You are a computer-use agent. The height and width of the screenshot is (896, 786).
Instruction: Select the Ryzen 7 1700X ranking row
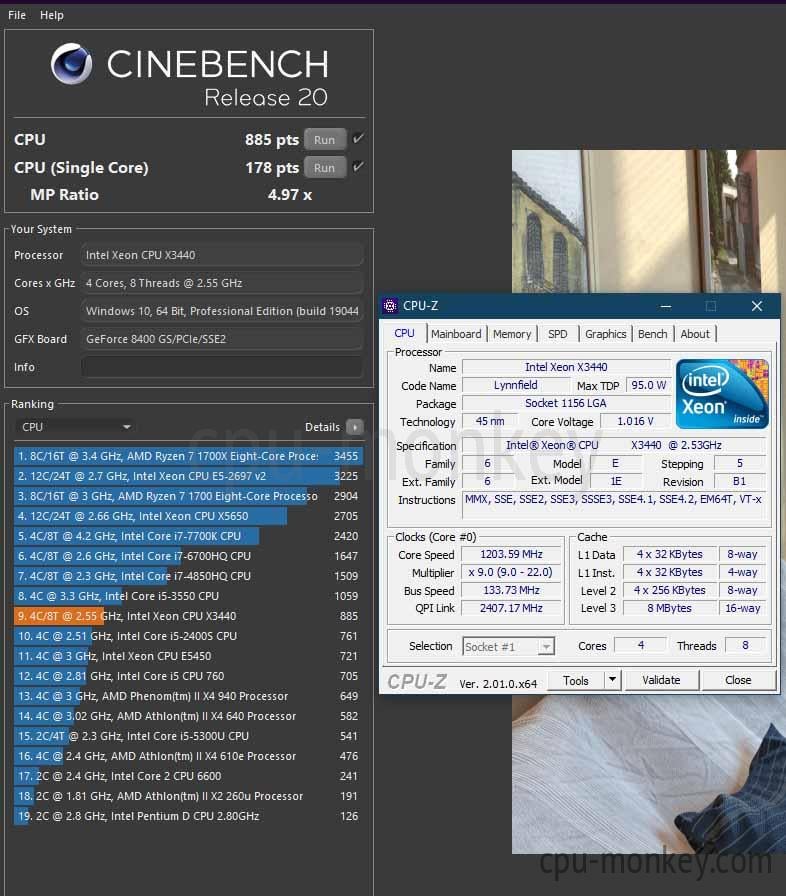click(x=188, y=456)
